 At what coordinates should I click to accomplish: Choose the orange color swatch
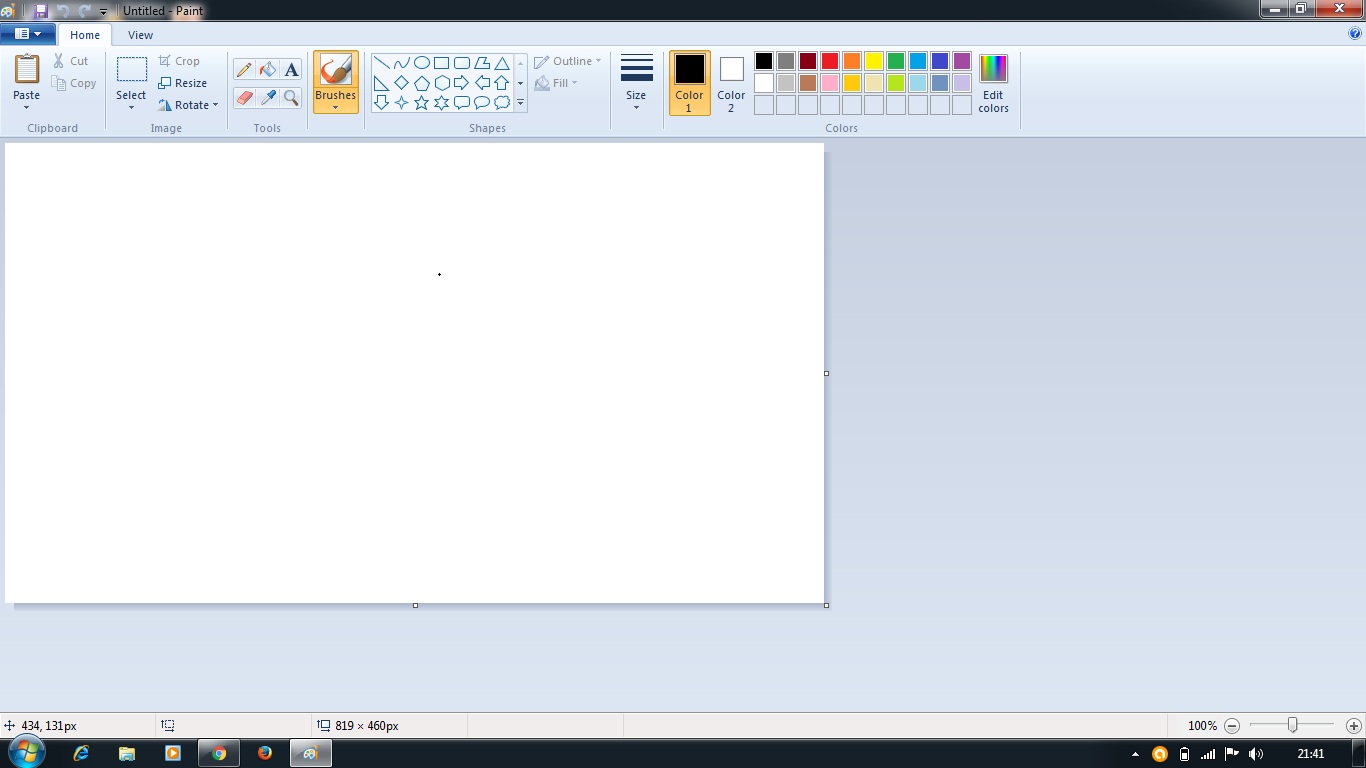pyautogui.click(x=852, y=61)
